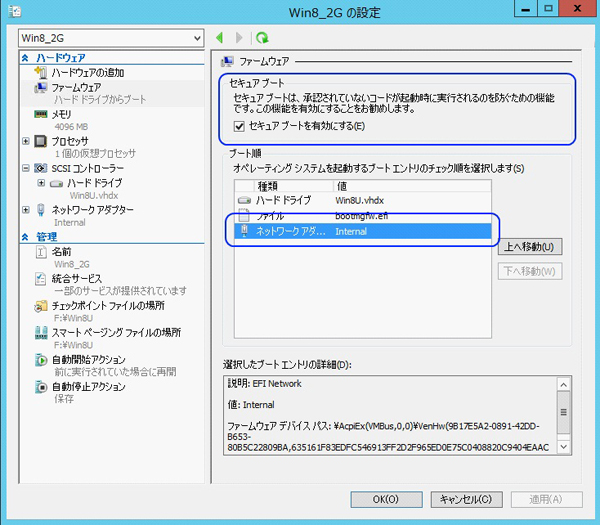This screenshot has width=600, height=525.
Task: Click the hard drive icon in boot list
Action: [244, 200]
